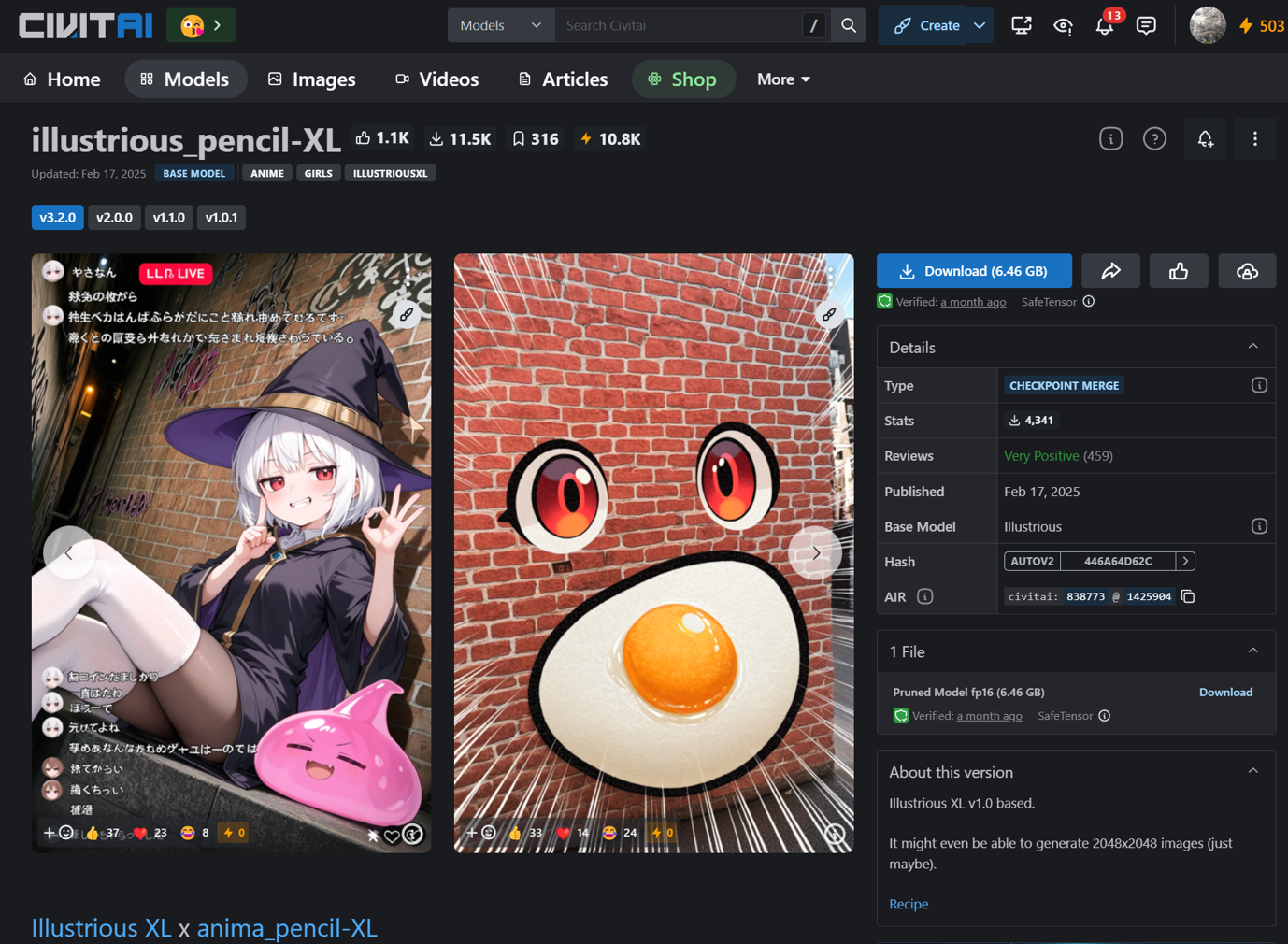Click the info icon in the Base Model row
Image resolution: width=1288 pixels, height=944 pixels.
coord(1259,526)
